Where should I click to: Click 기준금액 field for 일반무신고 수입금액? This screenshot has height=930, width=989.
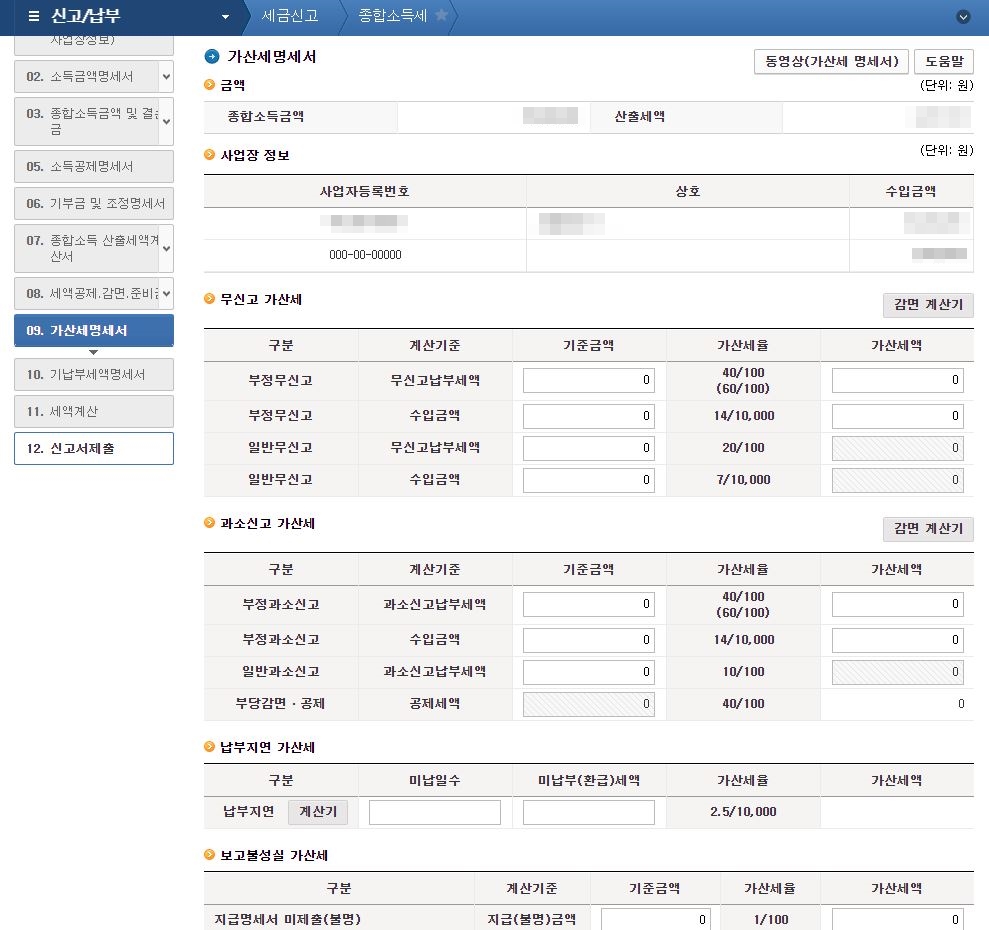point(588,480)
